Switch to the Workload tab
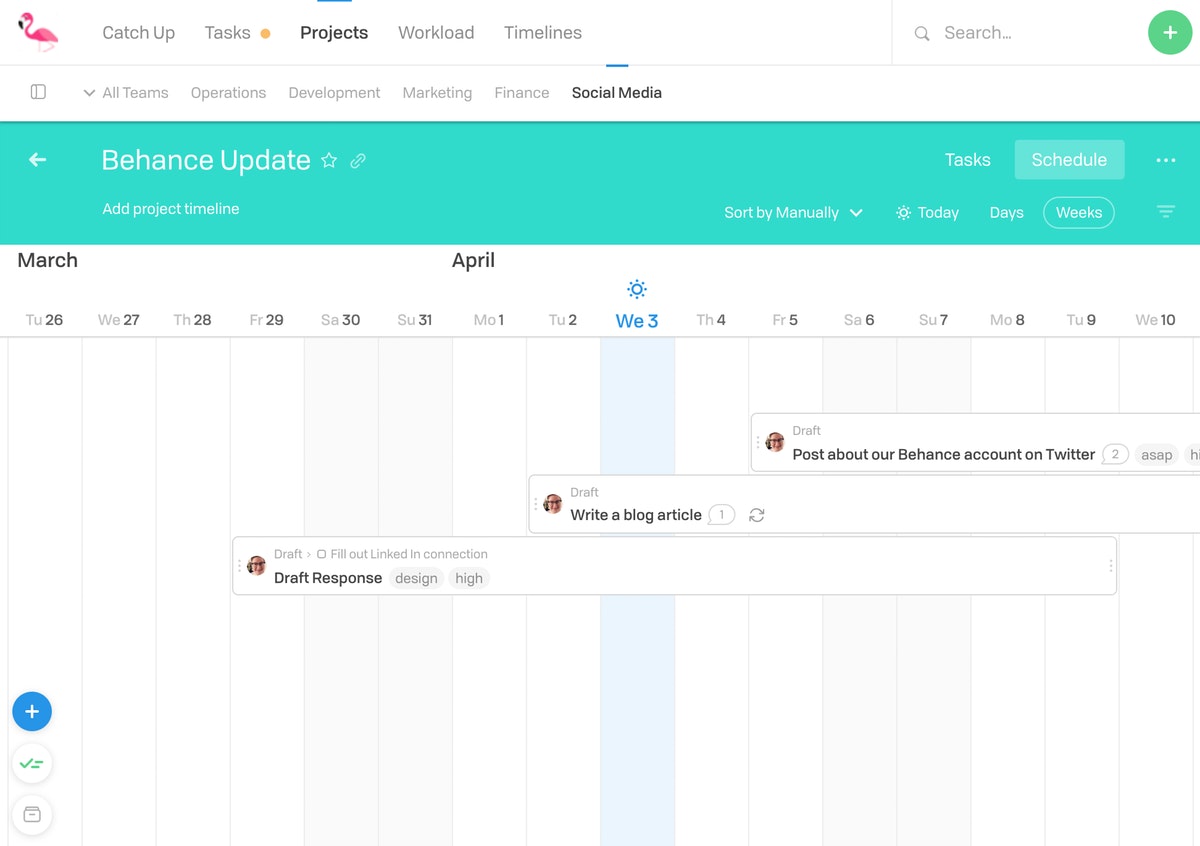Viewport: 1200px width, 846px height. pos(436,33)
